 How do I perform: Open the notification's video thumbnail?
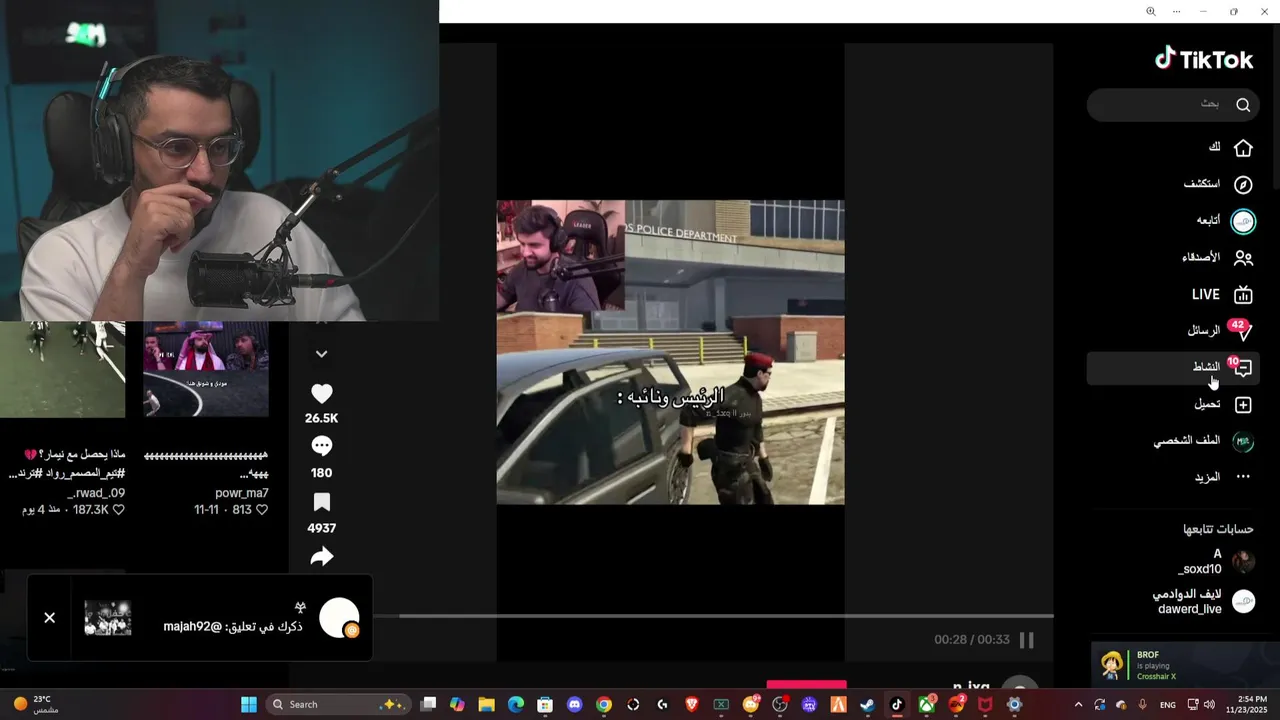[x=108, y=618]
